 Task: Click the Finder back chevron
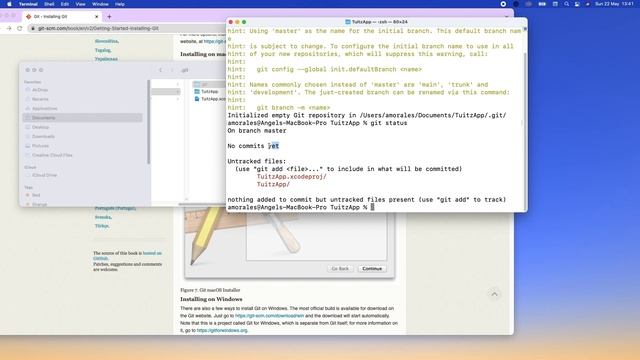[160, 70]
